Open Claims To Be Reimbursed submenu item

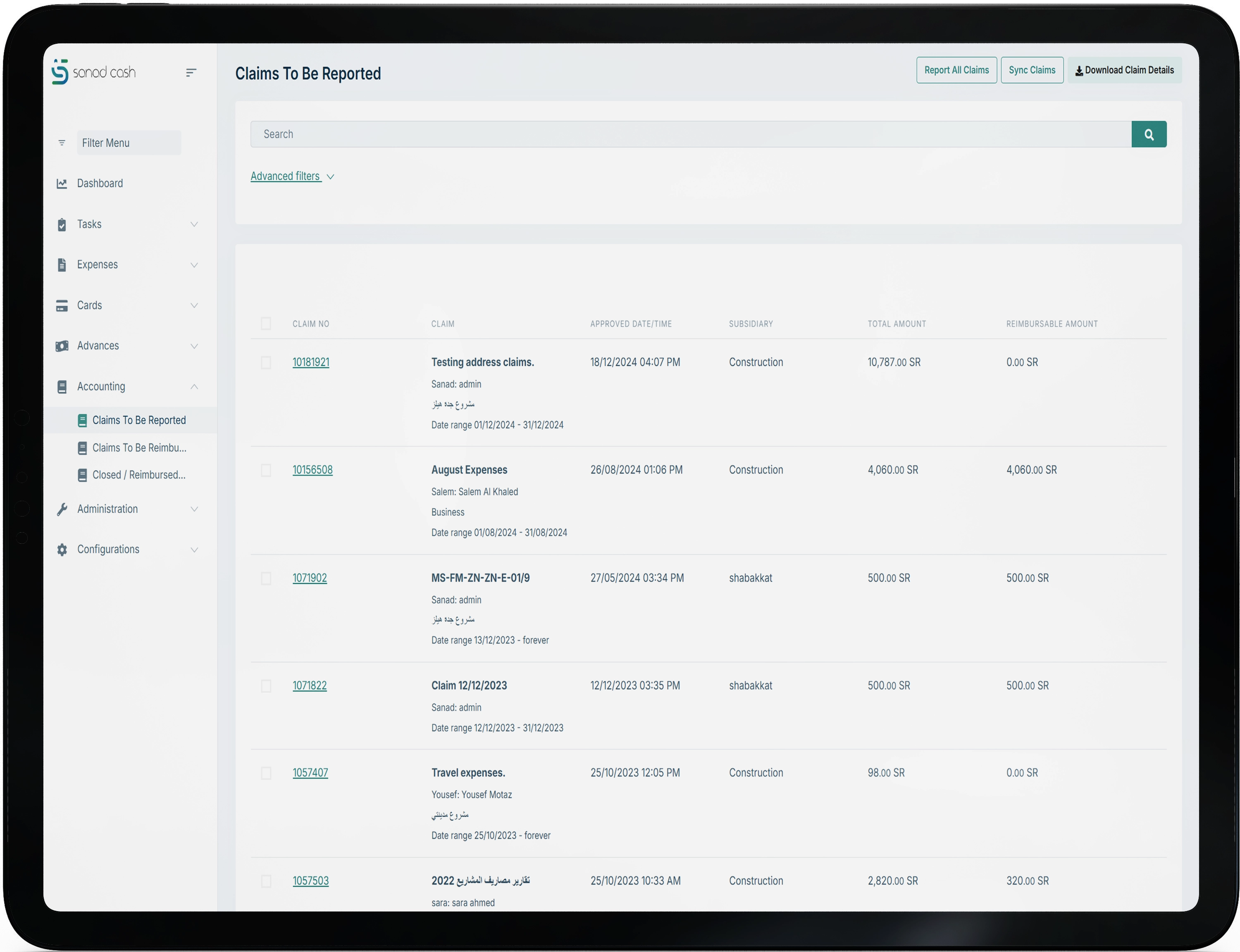139,448
